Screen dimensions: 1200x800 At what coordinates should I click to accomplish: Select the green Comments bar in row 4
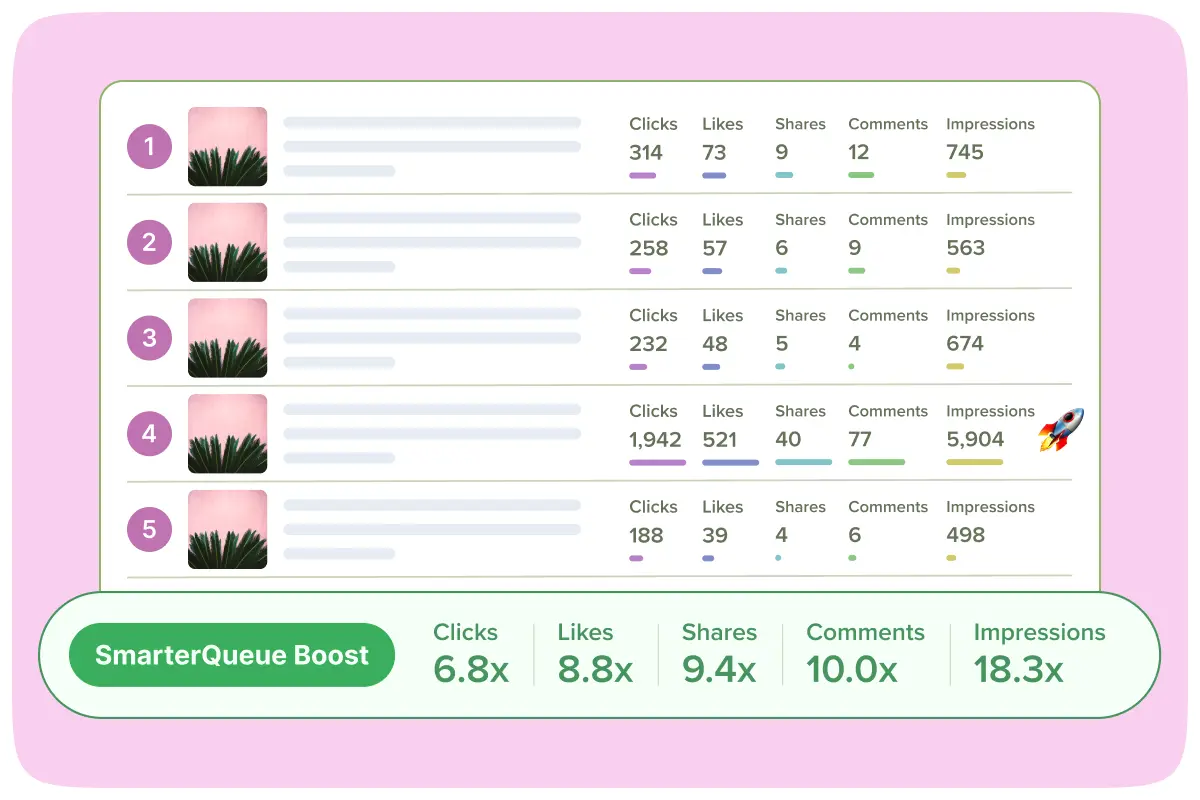(x=876, y=462)
